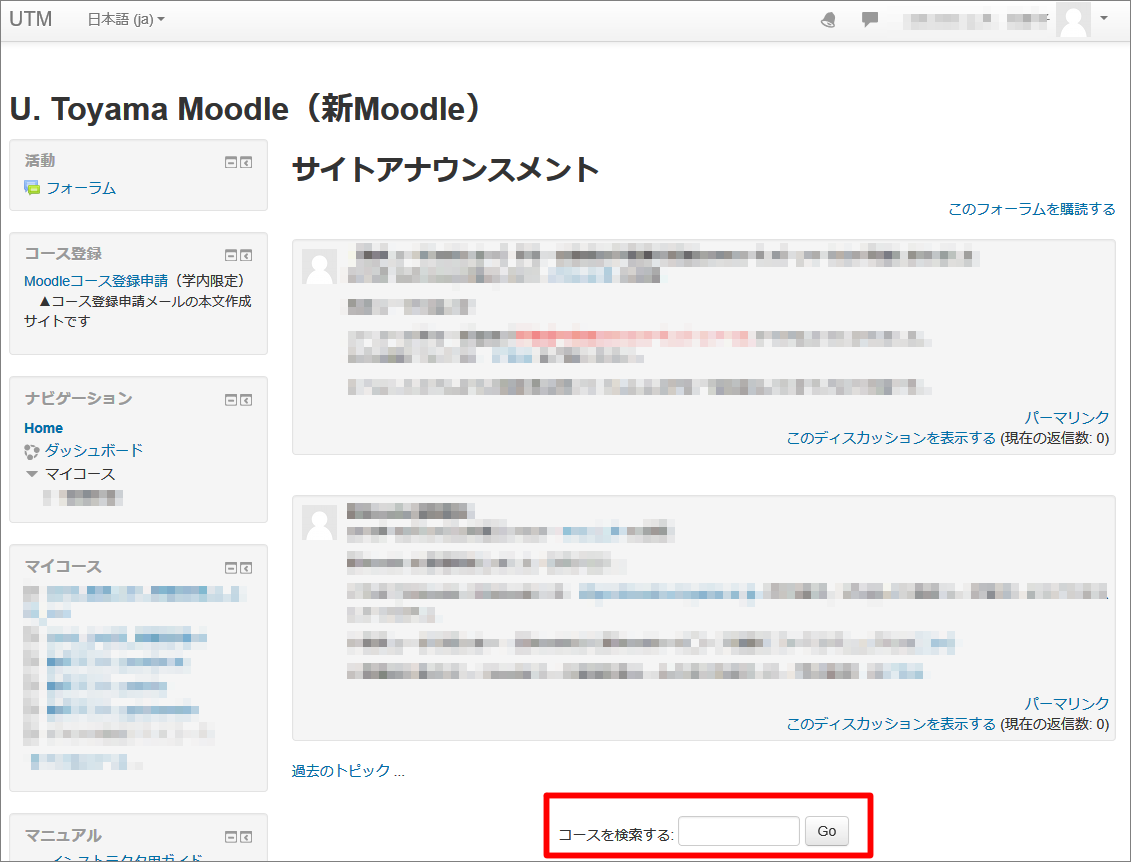1131x862 pixels.
Task: Open the second post's パーマリンク
Action: coord(1067,703)
